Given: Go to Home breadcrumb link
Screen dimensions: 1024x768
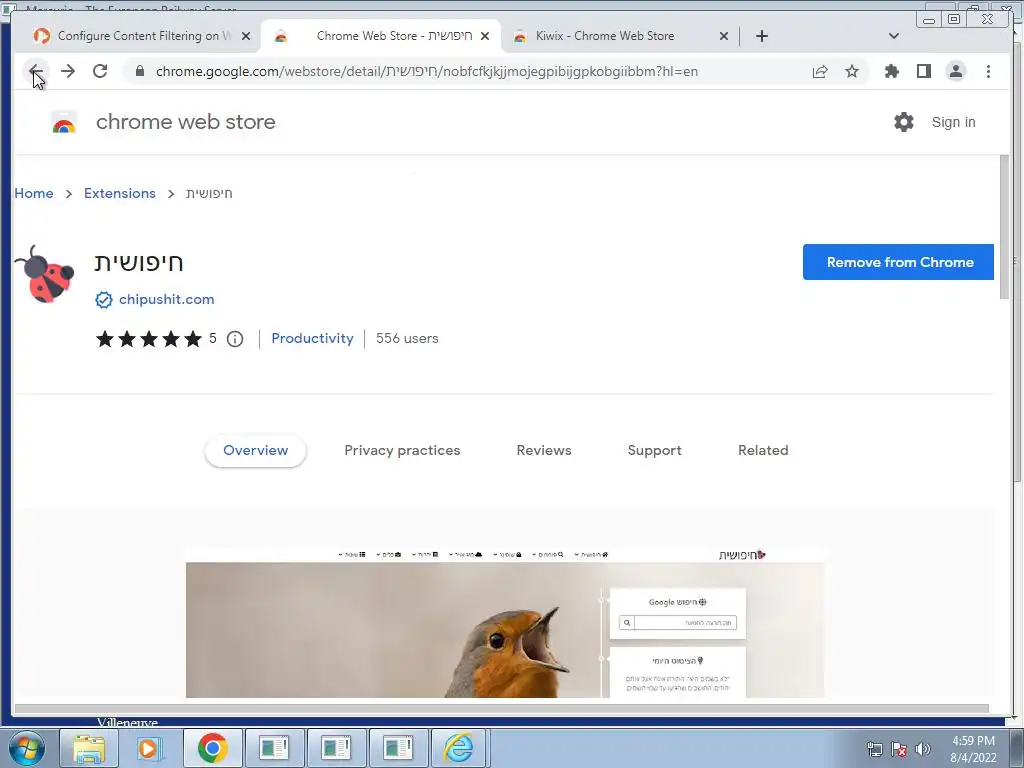Looking at the screenshot, I should tap(34, 193).
